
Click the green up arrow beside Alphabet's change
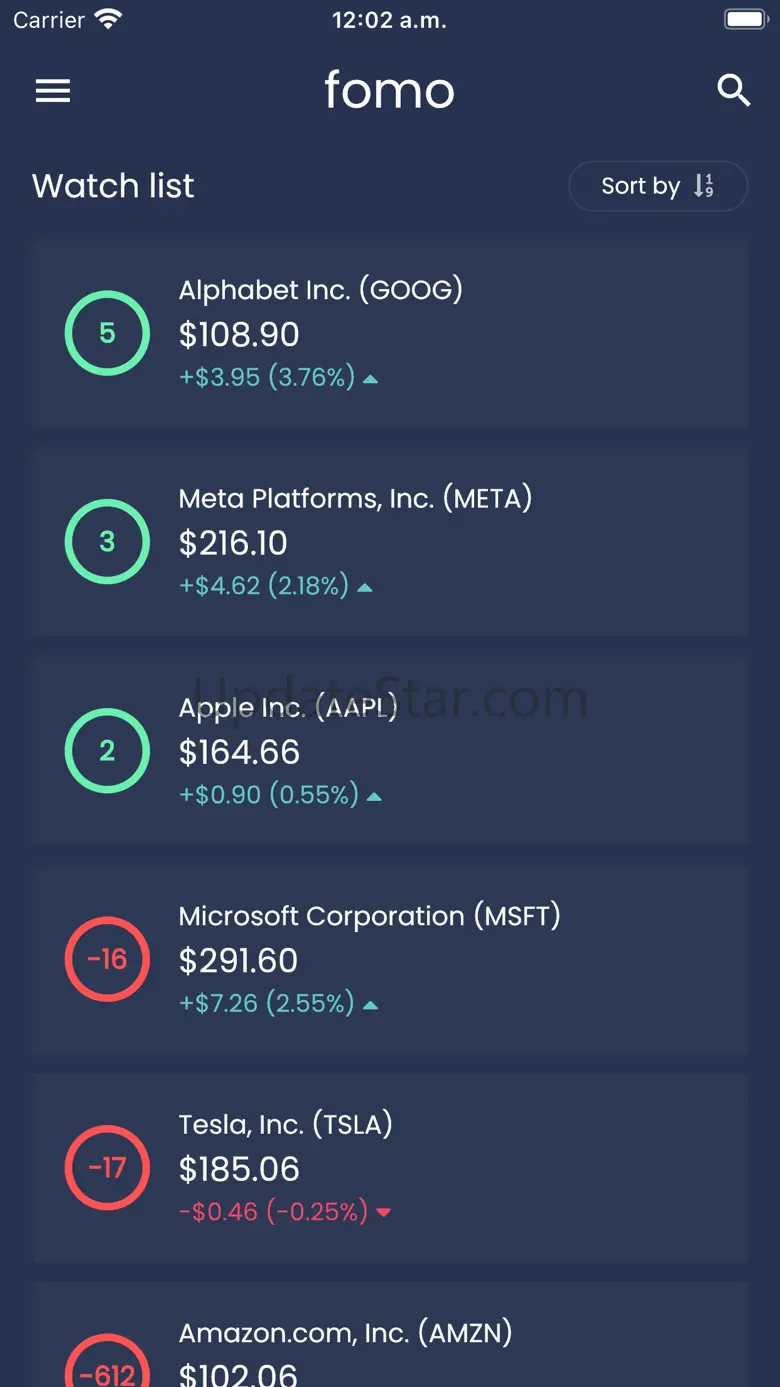pyautogui.click(x=371, y=379)
